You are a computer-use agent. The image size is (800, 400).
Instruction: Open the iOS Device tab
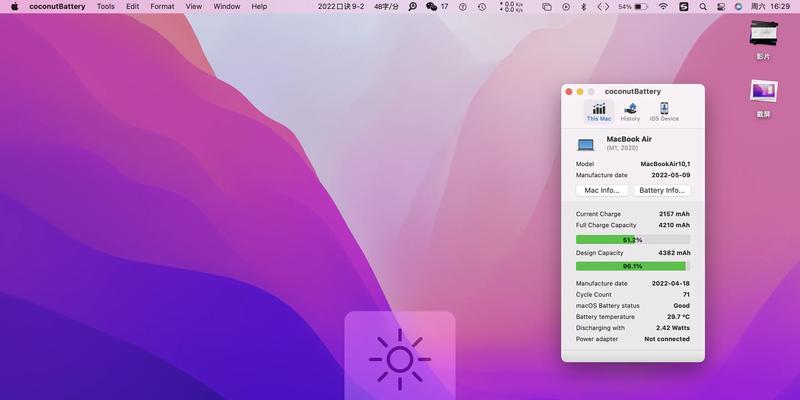[x=664, y=112]
